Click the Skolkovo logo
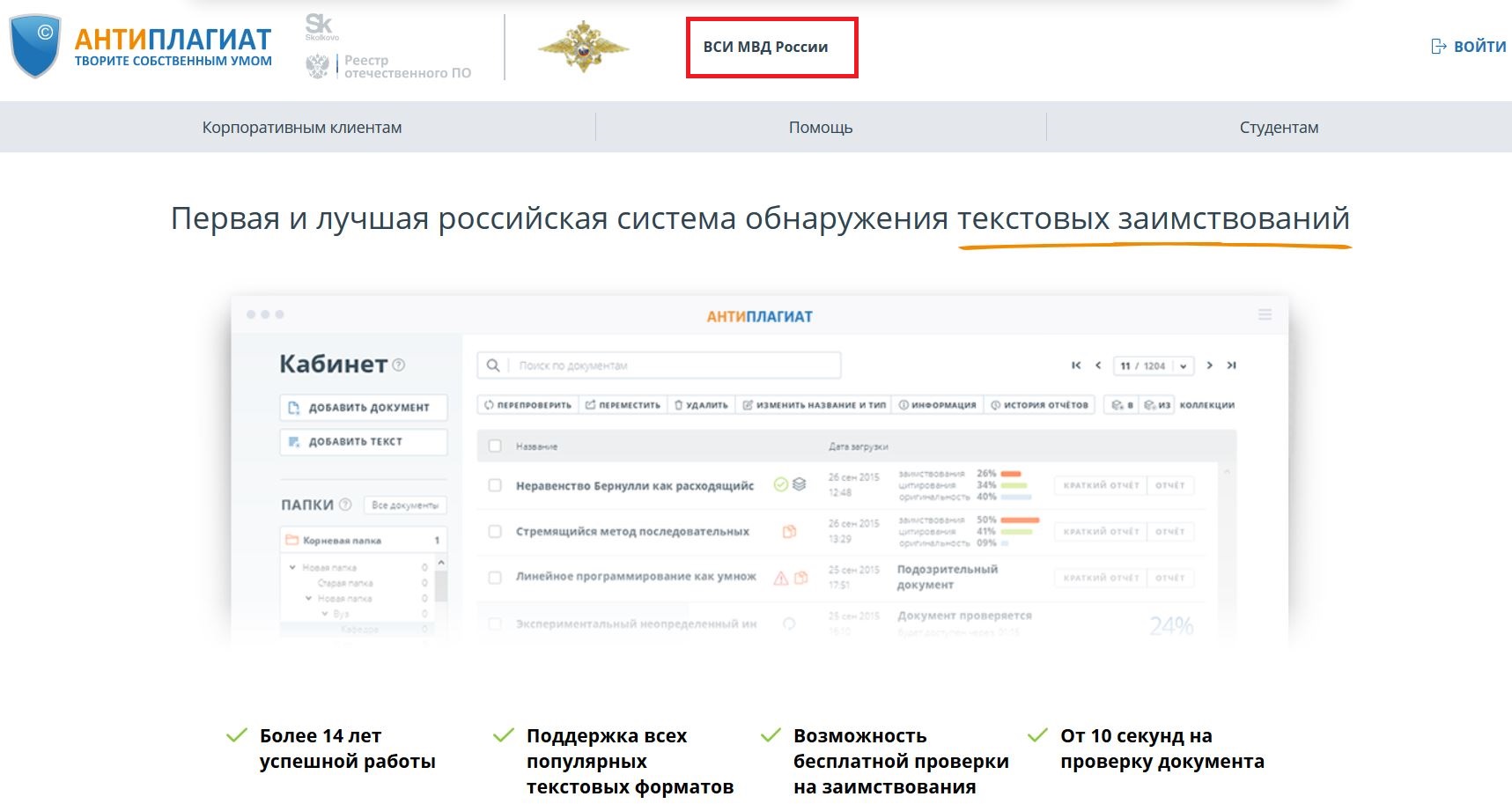The width and height of the screenshot is (1512, 804). [x=321, y=26]
